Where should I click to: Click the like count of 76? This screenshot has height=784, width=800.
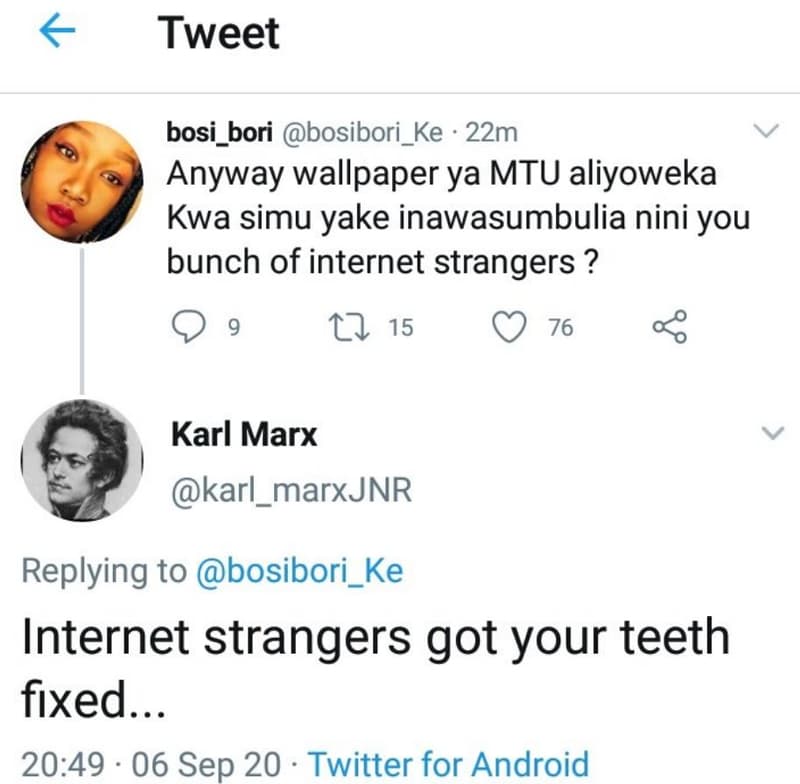coord(560,328)
